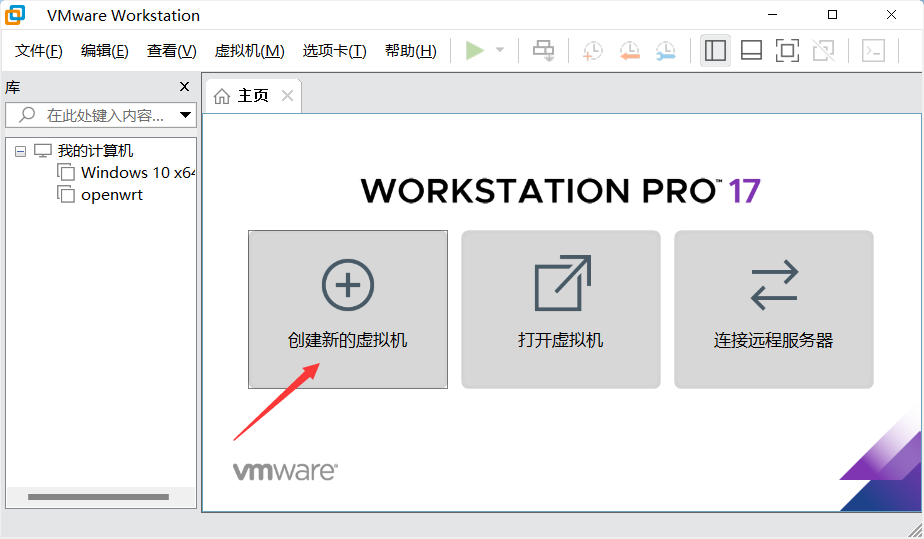Enter full screen mode icon
The width and height of the screenshot is (924, 539).
click(787, 51)
